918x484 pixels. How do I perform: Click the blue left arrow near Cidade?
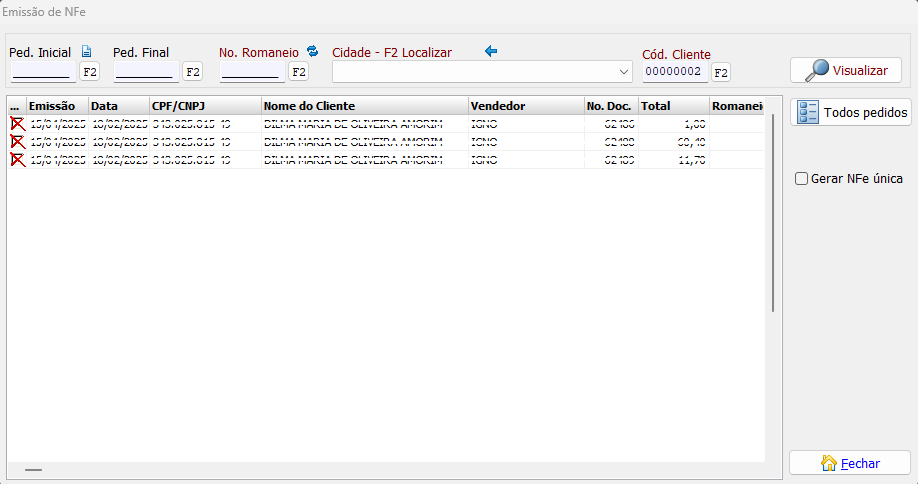[491, 51]
